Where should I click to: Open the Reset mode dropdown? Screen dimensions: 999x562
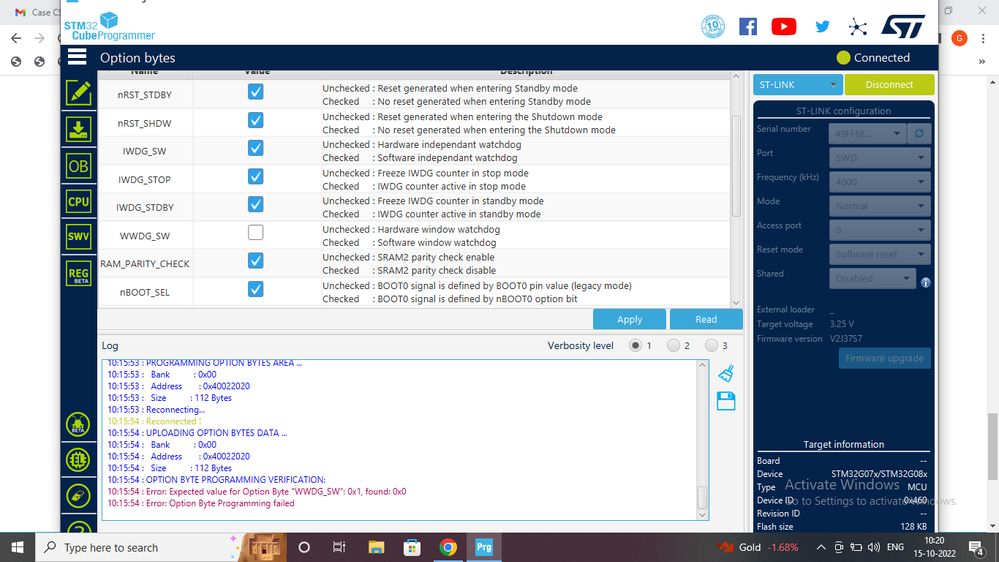click(x=879, y=254)
